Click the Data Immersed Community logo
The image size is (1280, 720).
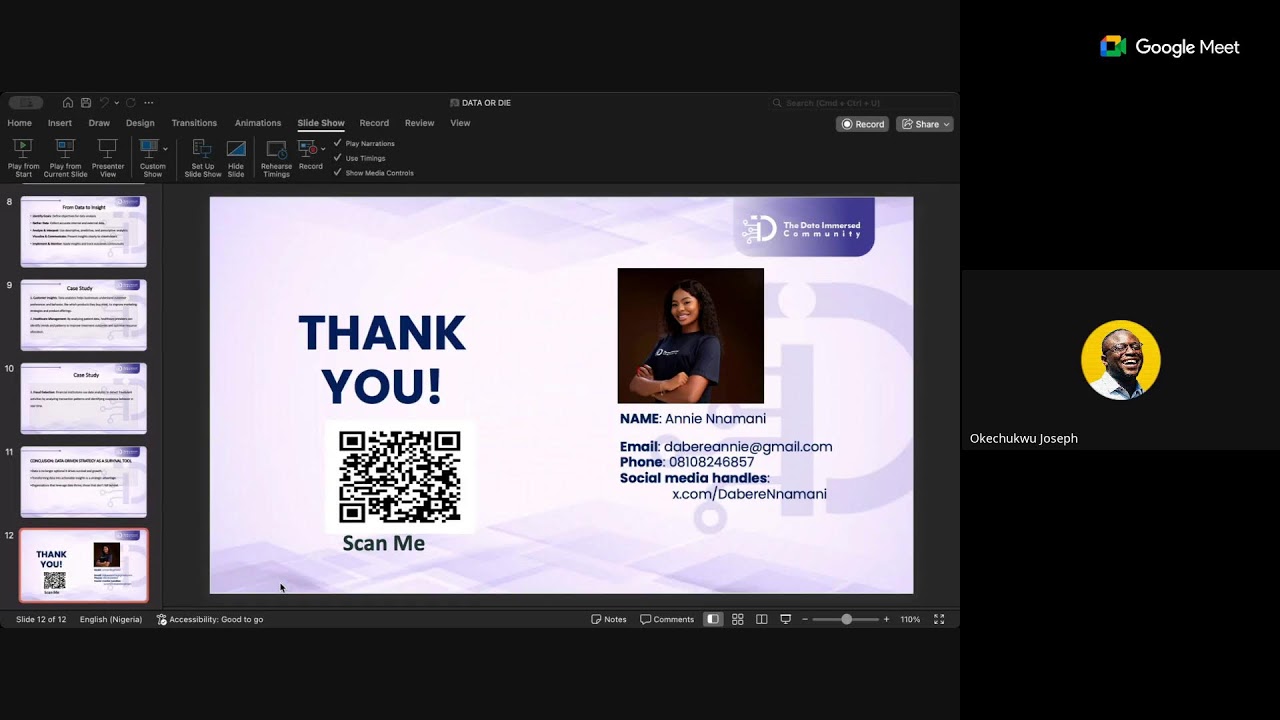click(x=804, y=227)
